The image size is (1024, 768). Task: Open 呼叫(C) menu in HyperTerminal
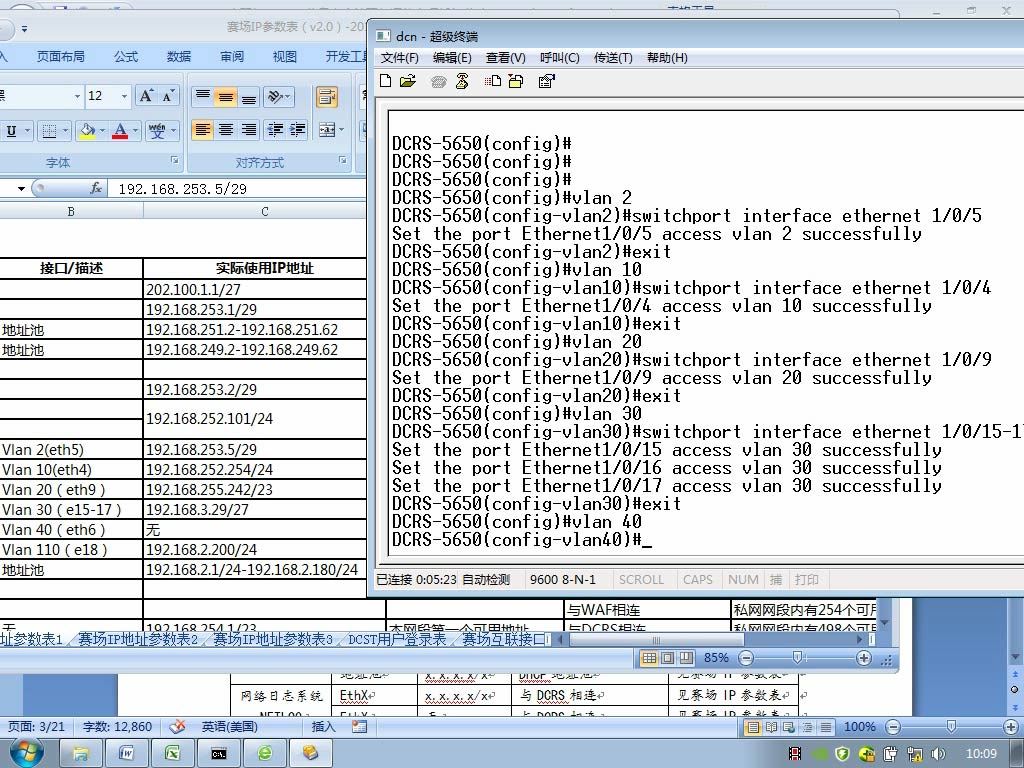[x=560, y=57]
